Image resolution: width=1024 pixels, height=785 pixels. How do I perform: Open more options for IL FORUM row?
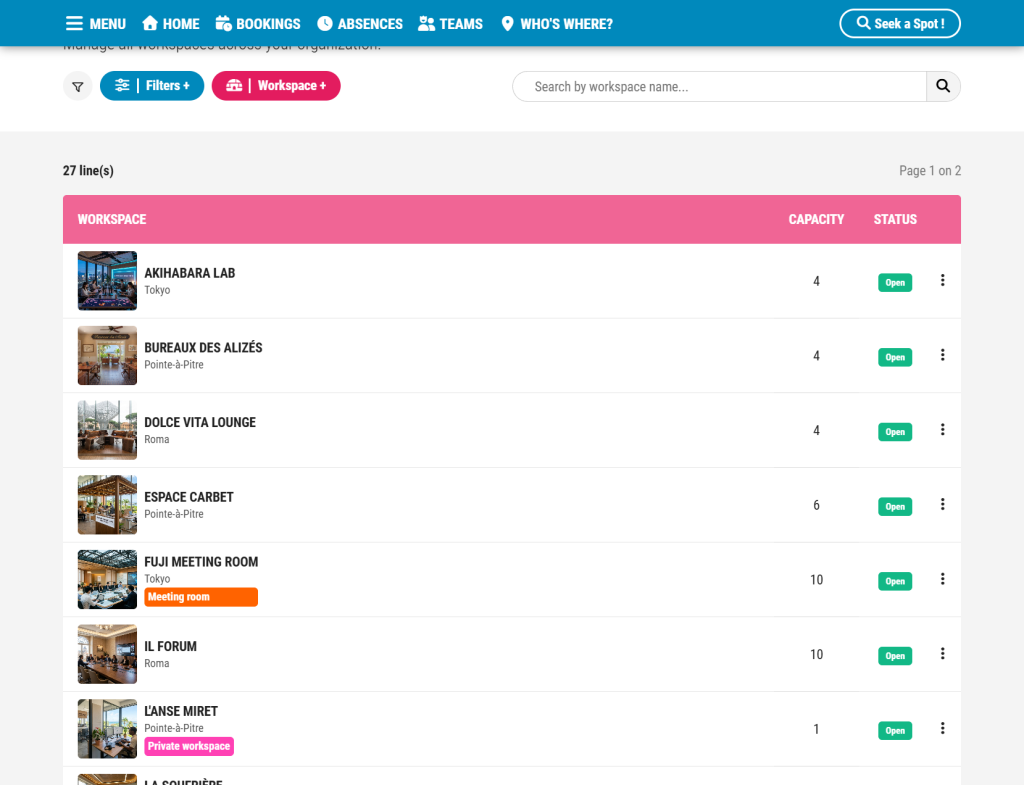point(942,654)
